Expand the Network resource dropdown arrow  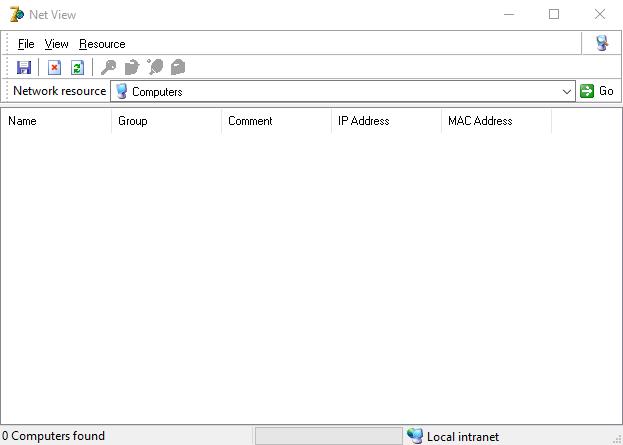pos(567,91)
